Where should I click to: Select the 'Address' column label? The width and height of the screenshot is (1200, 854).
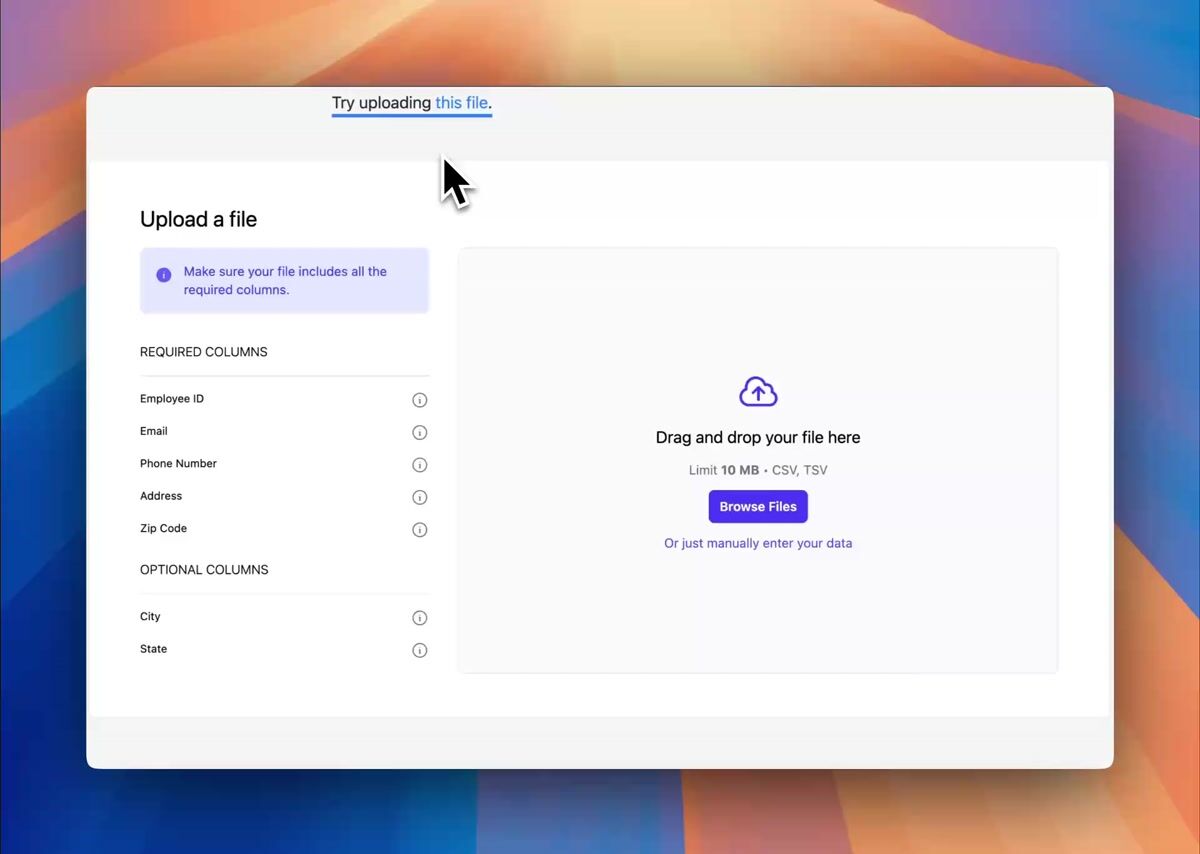coord(161,496)
